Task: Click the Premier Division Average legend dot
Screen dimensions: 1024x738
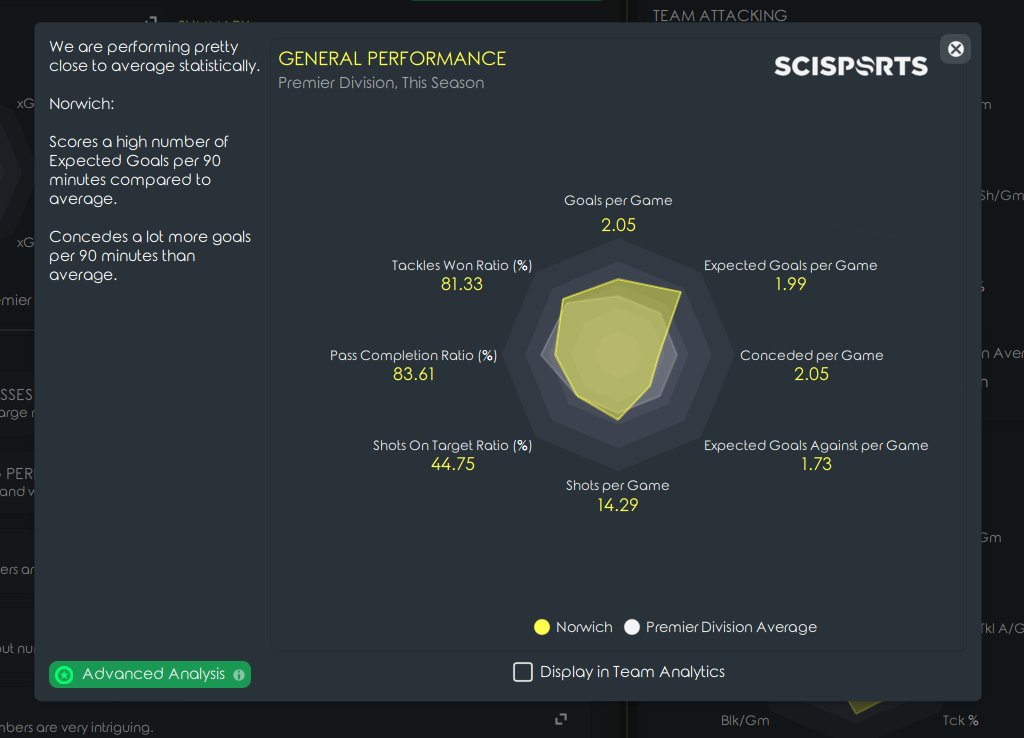Action: point(632,627)
